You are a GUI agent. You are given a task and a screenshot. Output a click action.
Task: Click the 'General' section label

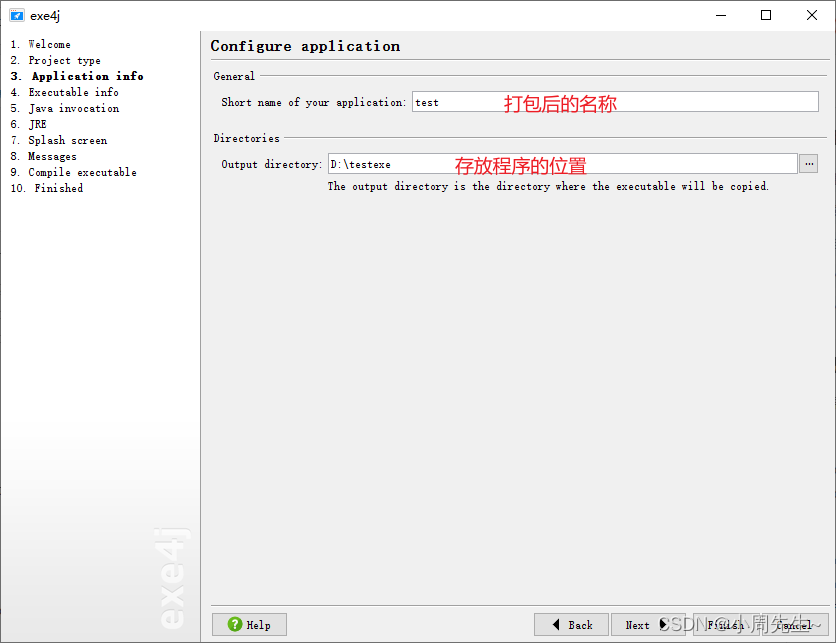(x=234, y=76)
